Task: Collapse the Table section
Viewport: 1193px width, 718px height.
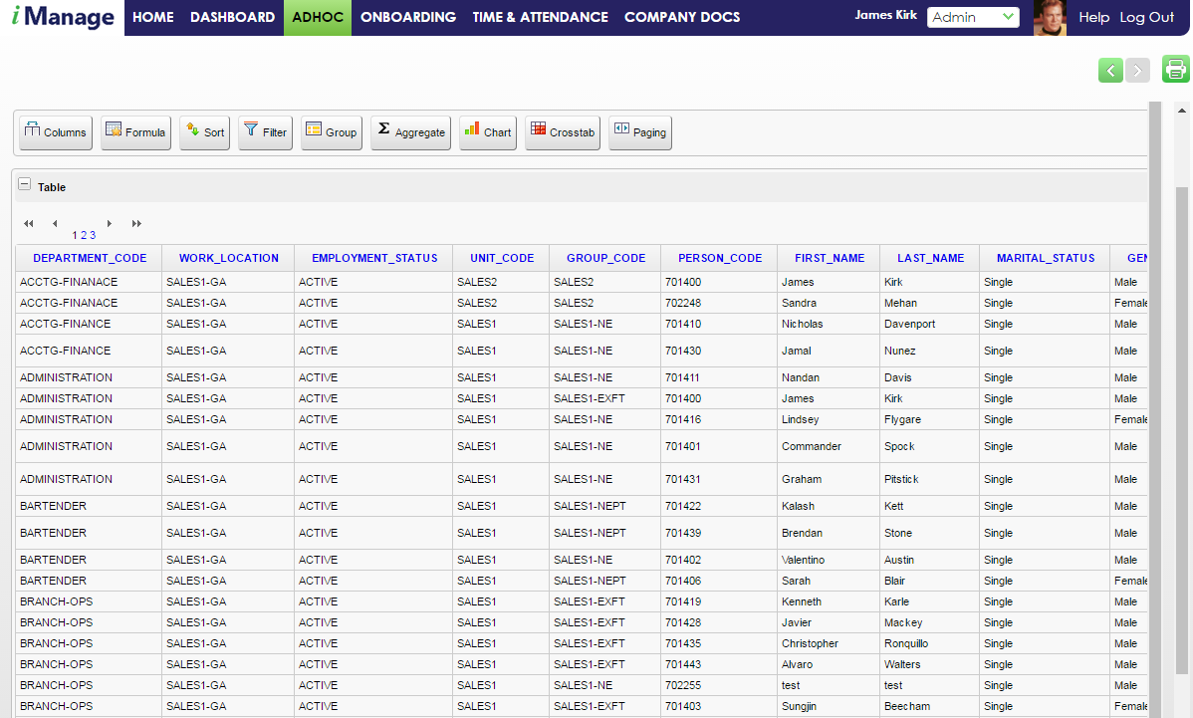Action: click(24, 184)
